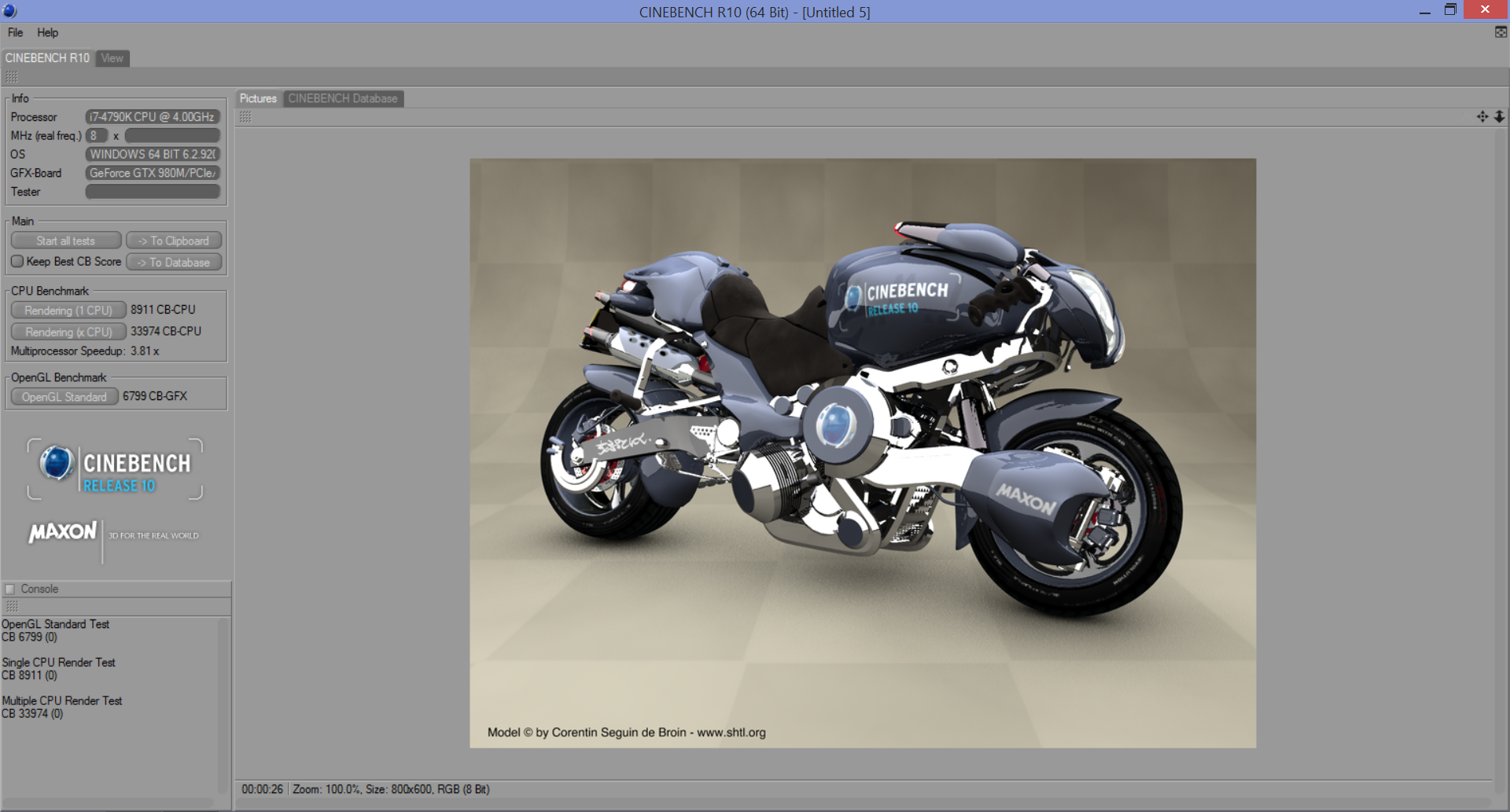Open the CINEBENCH Database tab
The width and height of the screenshot is (1510, 812).
click(343, 98)
